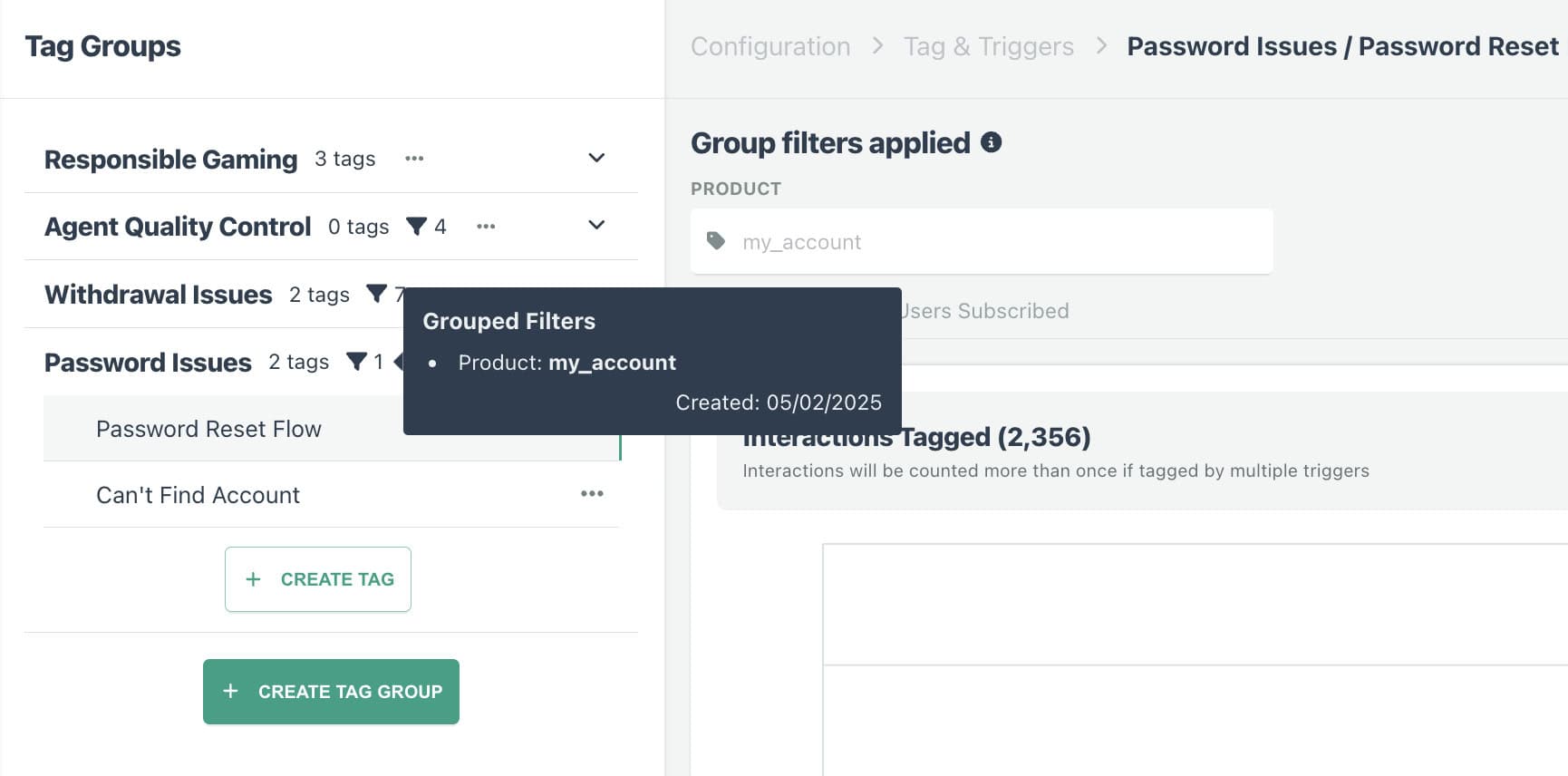Open Agent Quality Control more options menu
This screenshot has height=776, width=1568.
click(486, 227)
